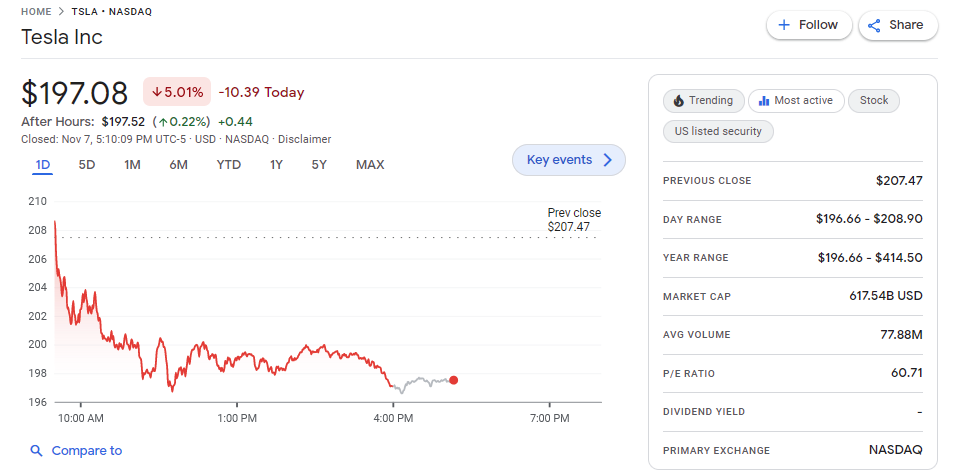Click the DIVIDEND YIELD label

(704, 412)
